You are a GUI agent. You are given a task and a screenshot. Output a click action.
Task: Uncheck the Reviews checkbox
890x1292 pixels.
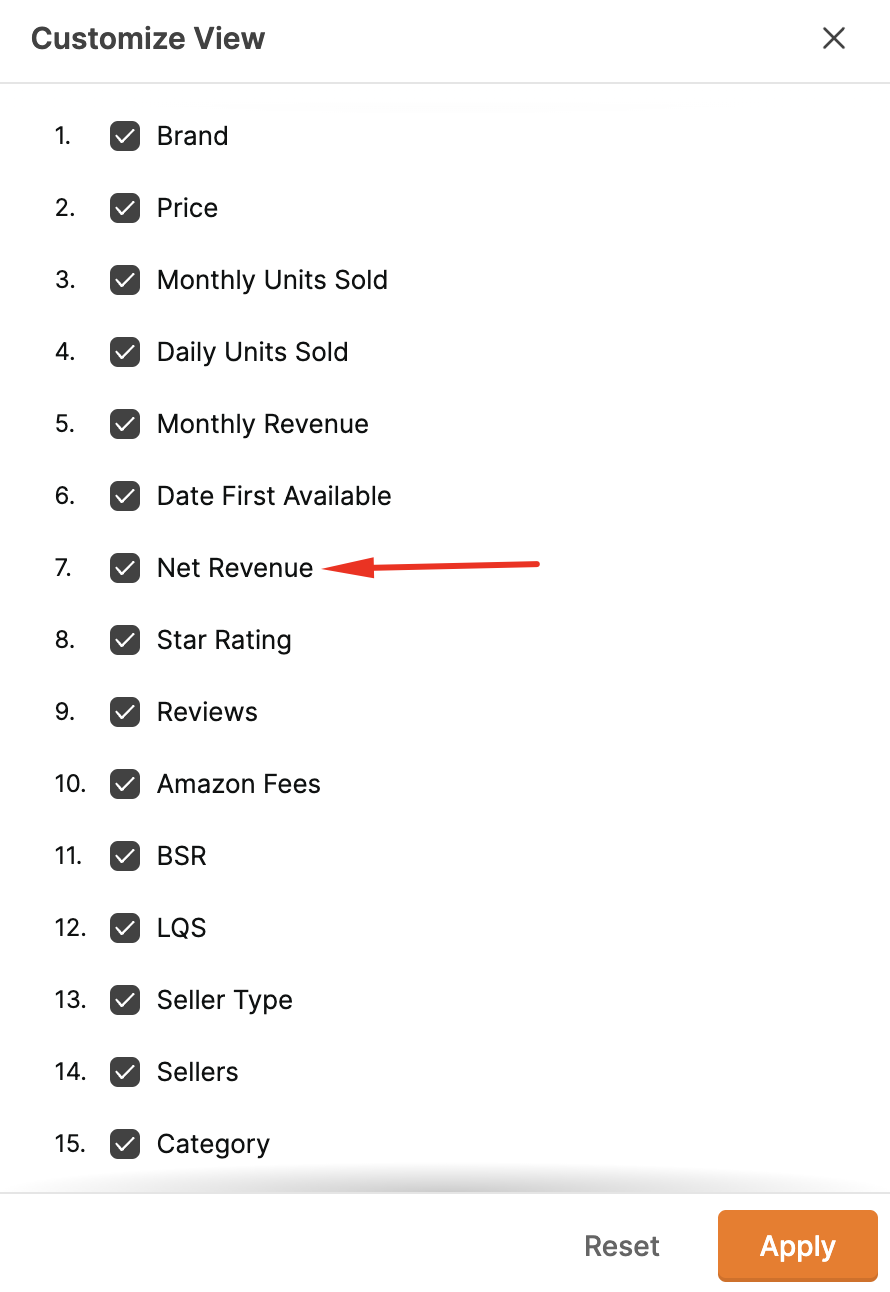[x=125, y=712]
